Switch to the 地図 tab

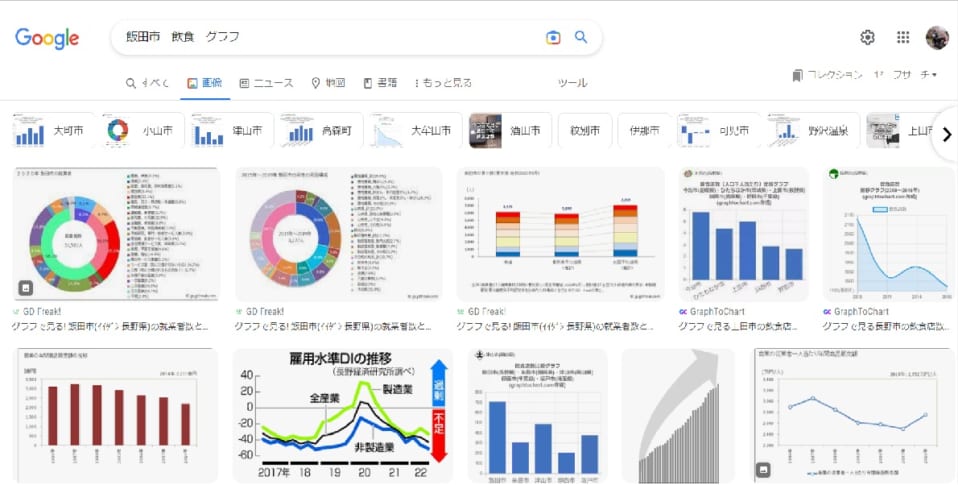328,82
